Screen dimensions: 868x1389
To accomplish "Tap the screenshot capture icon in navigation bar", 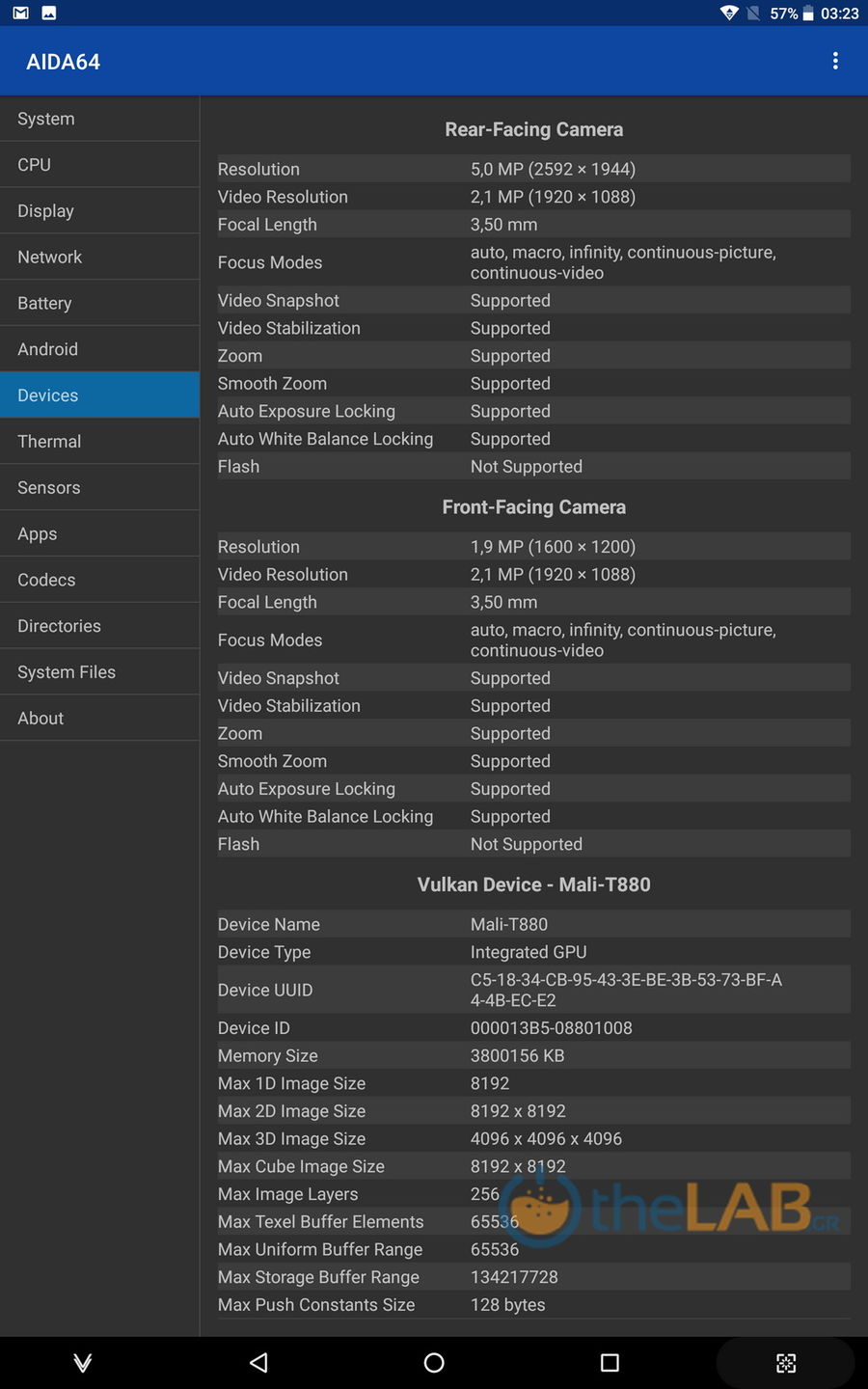I will tap(786, 1362).
